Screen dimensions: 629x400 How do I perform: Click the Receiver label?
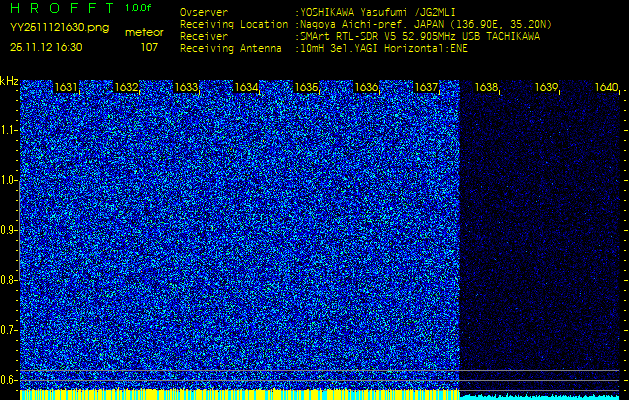click(204, 37)
